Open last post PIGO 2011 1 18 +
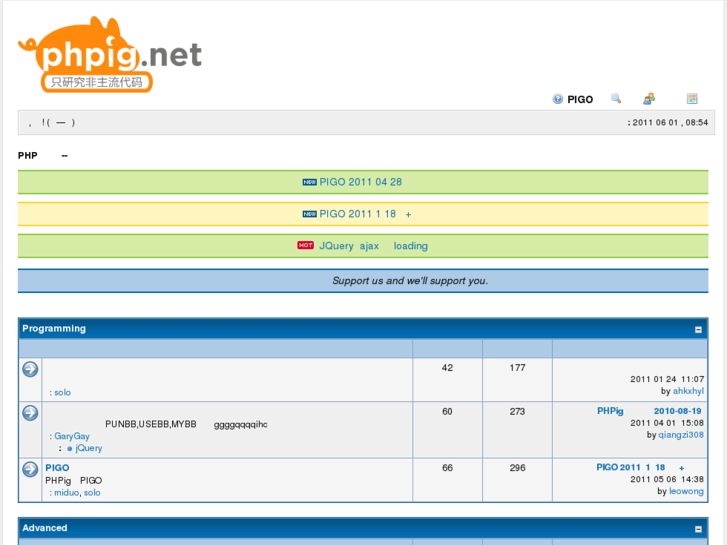This screenshot has height=545, width=727. click(640, 467)
